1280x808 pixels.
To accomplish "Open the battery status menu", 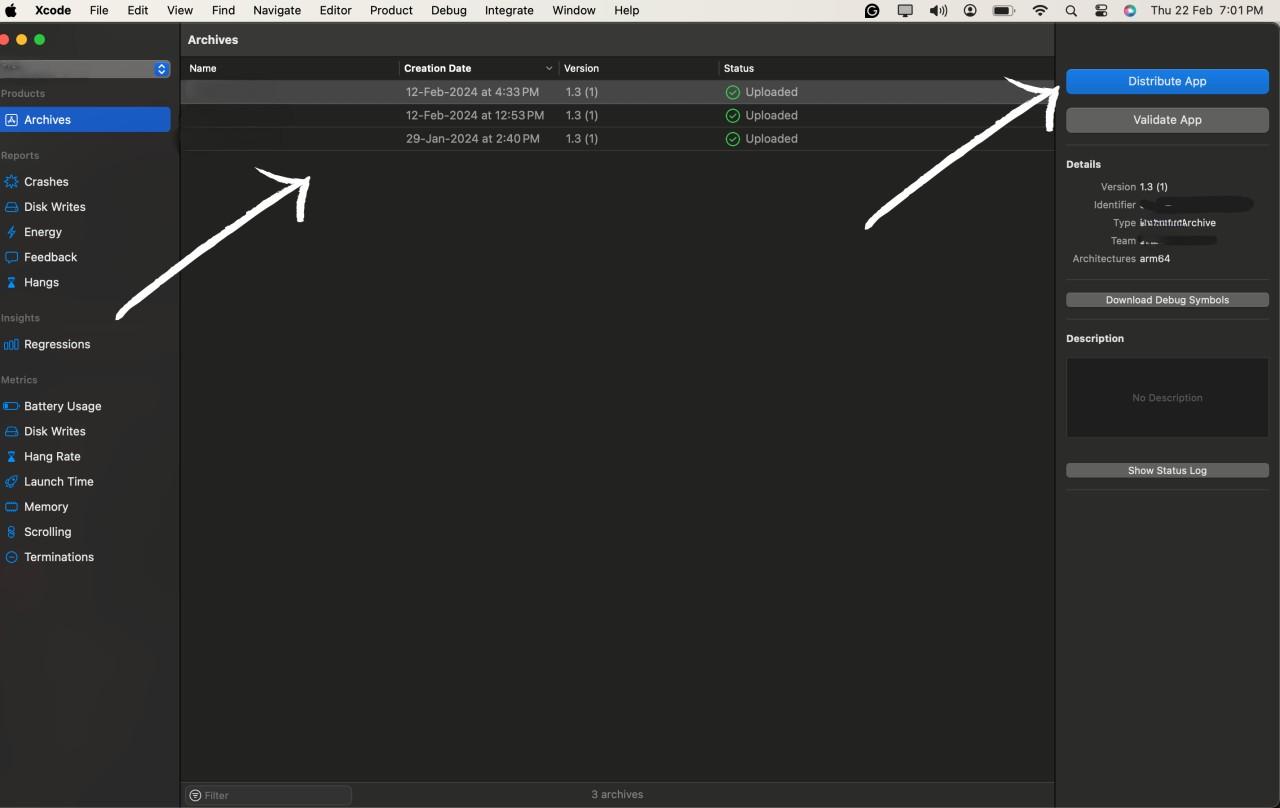I will (x=1004, y=10).
